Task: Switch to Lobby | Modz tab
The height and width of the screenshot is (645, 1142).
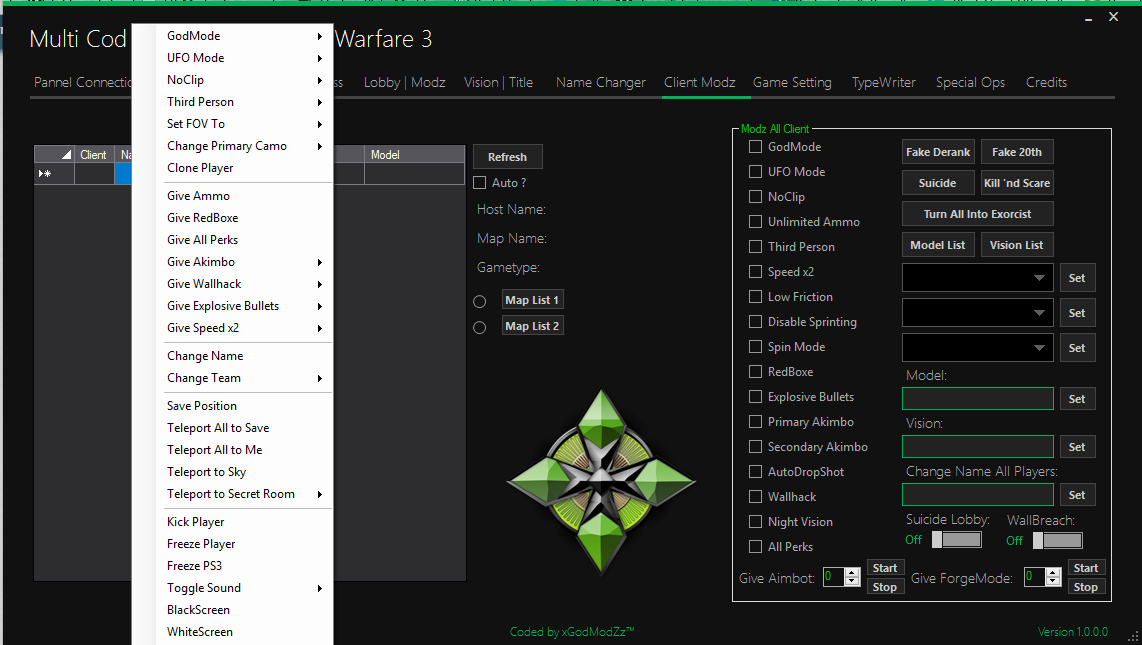Action: pos(404,82)
